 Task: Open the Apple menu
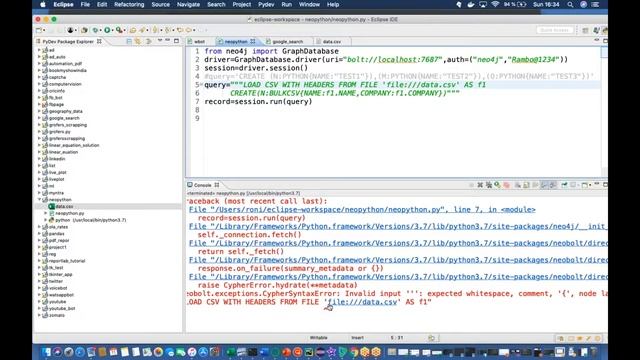[43, 4]
